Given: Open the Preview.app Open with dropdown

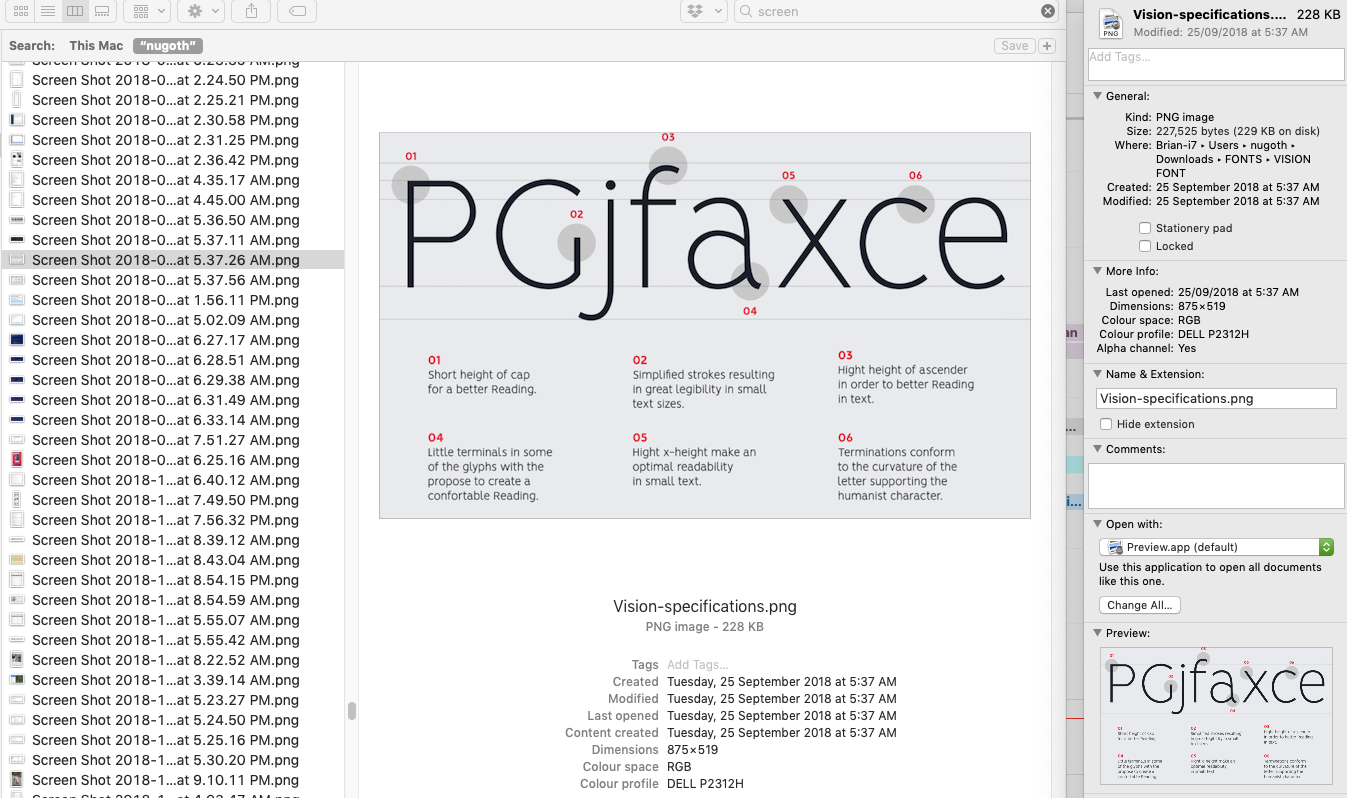Looking at the screenshot, I should tap(1326, 547).
